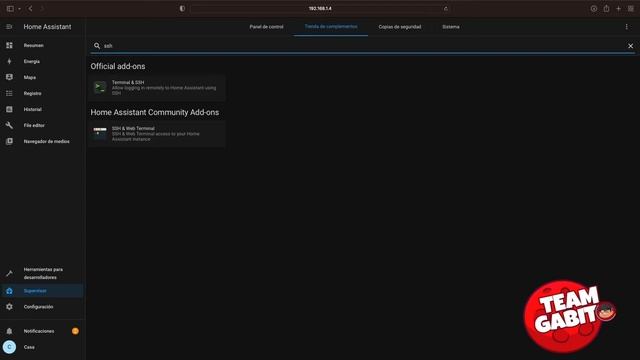Open File editor in sidebar
This screenshot has width=640, height=360.
34,125
